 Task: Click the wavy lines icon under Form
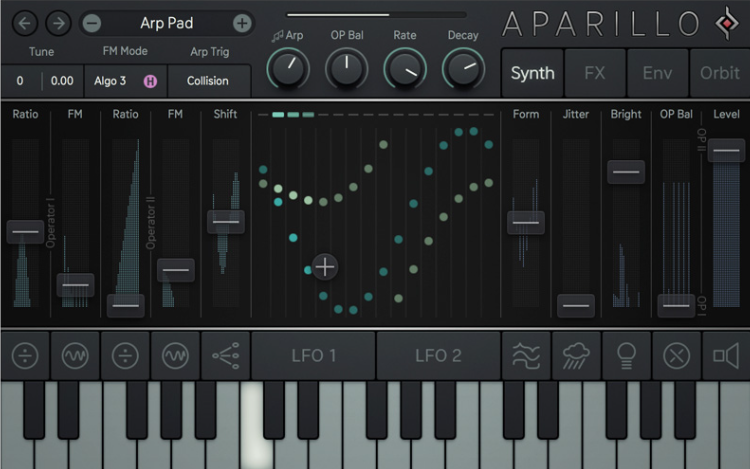[x=526, y=356]
